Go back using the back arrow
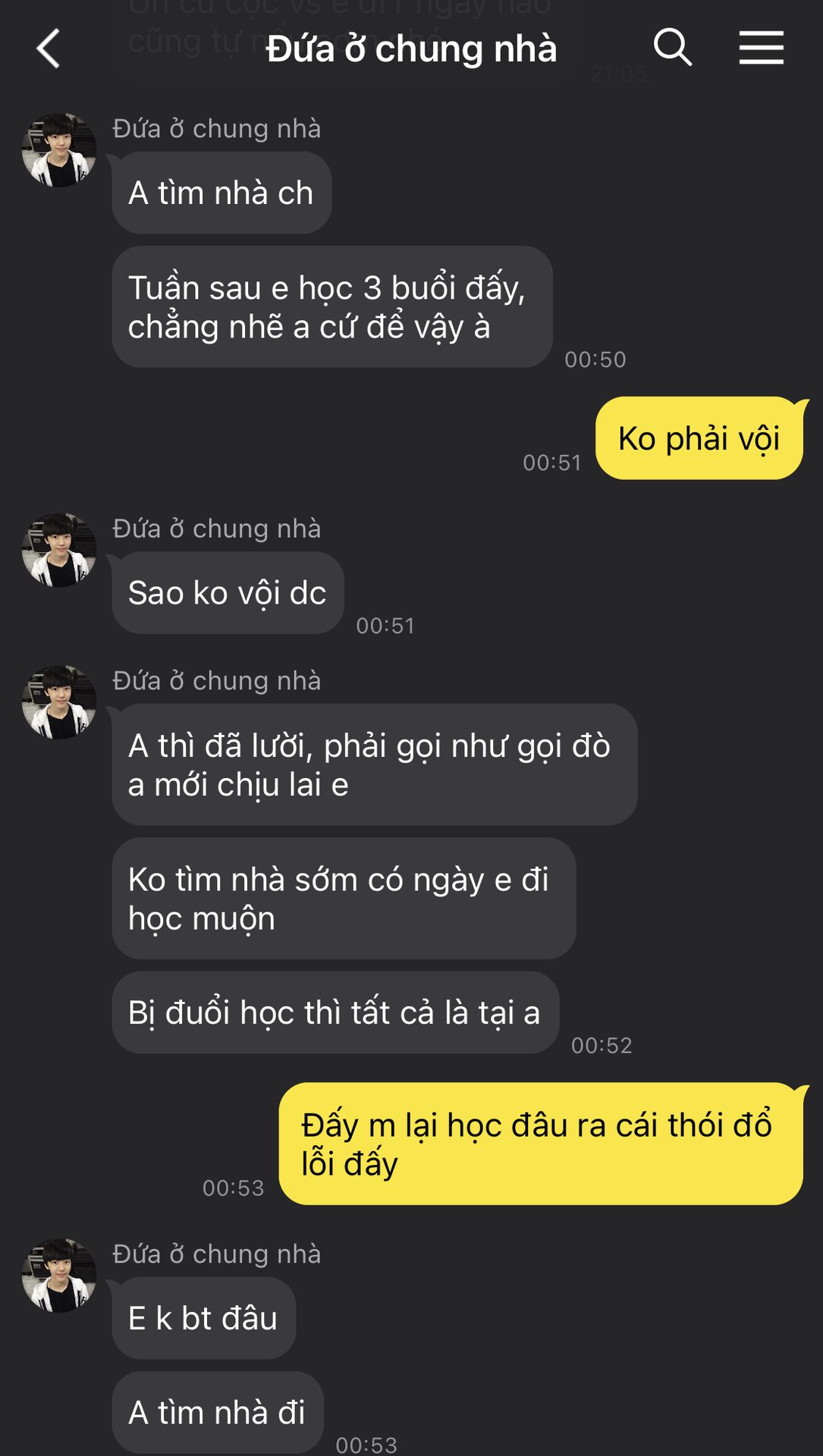823x1456 pixels. [49, 49]
